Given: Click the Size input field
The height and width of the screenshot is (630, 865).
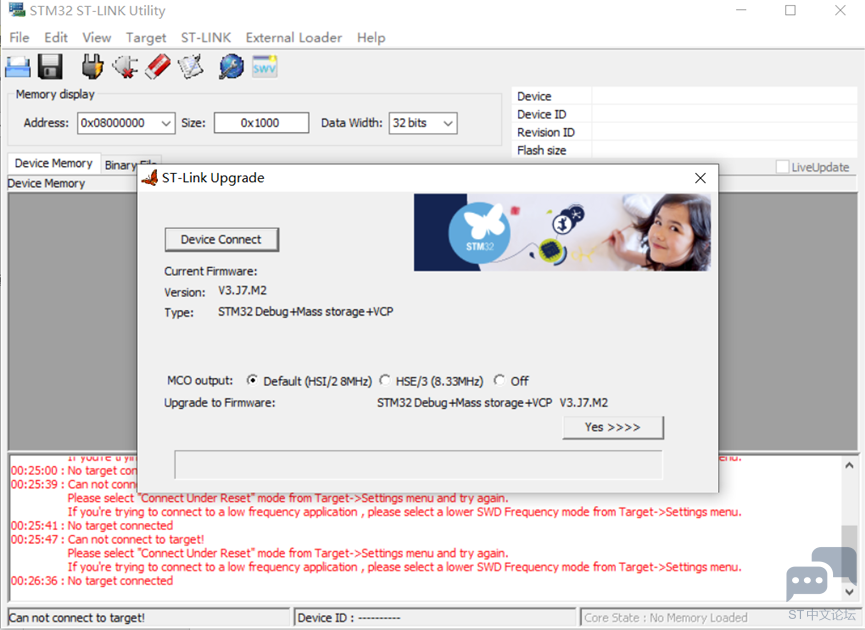Looking at the screenshot, I should click(261, 123).
